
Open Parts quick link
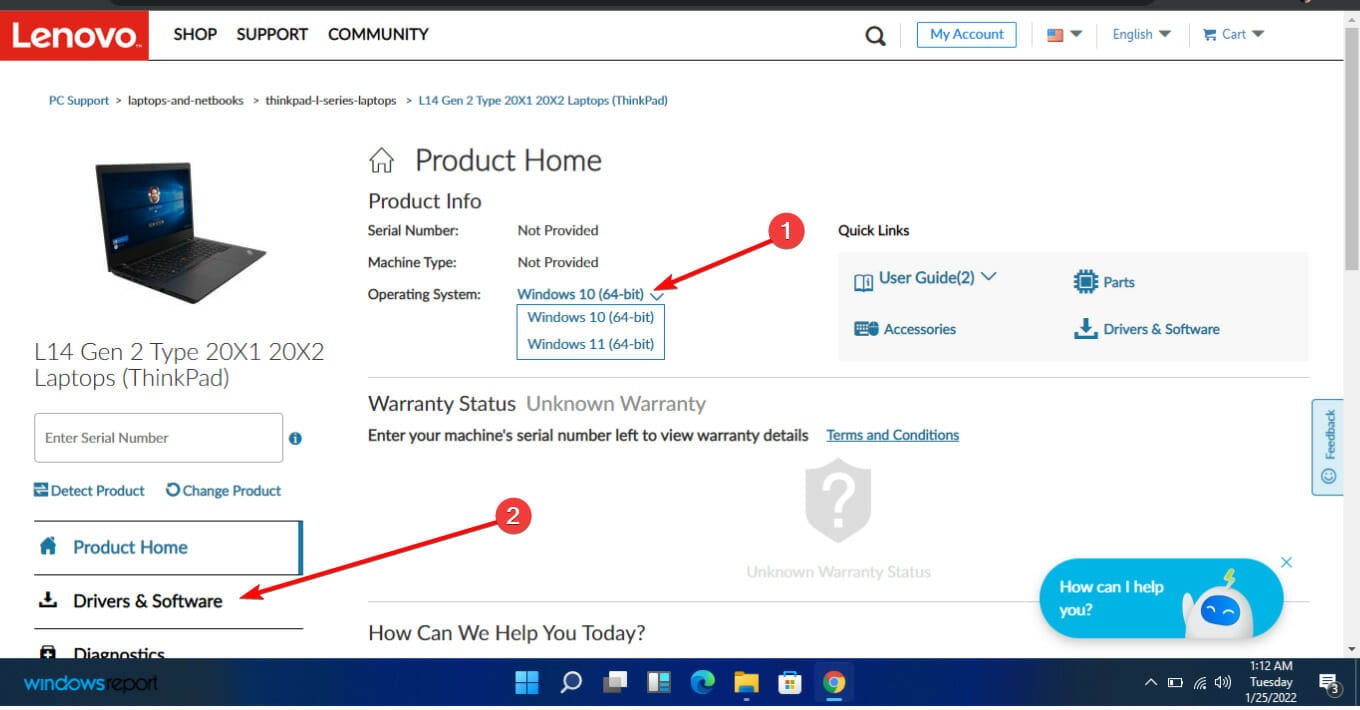[1119, 282]
